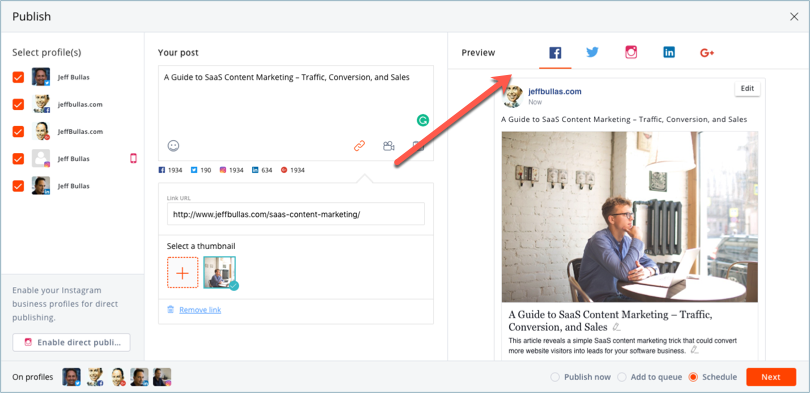Click the LinkedIn-badged avatar in On profiles bar
This screenshot has height=393, width=810.
pyautogui.click(x=139, y=377)
